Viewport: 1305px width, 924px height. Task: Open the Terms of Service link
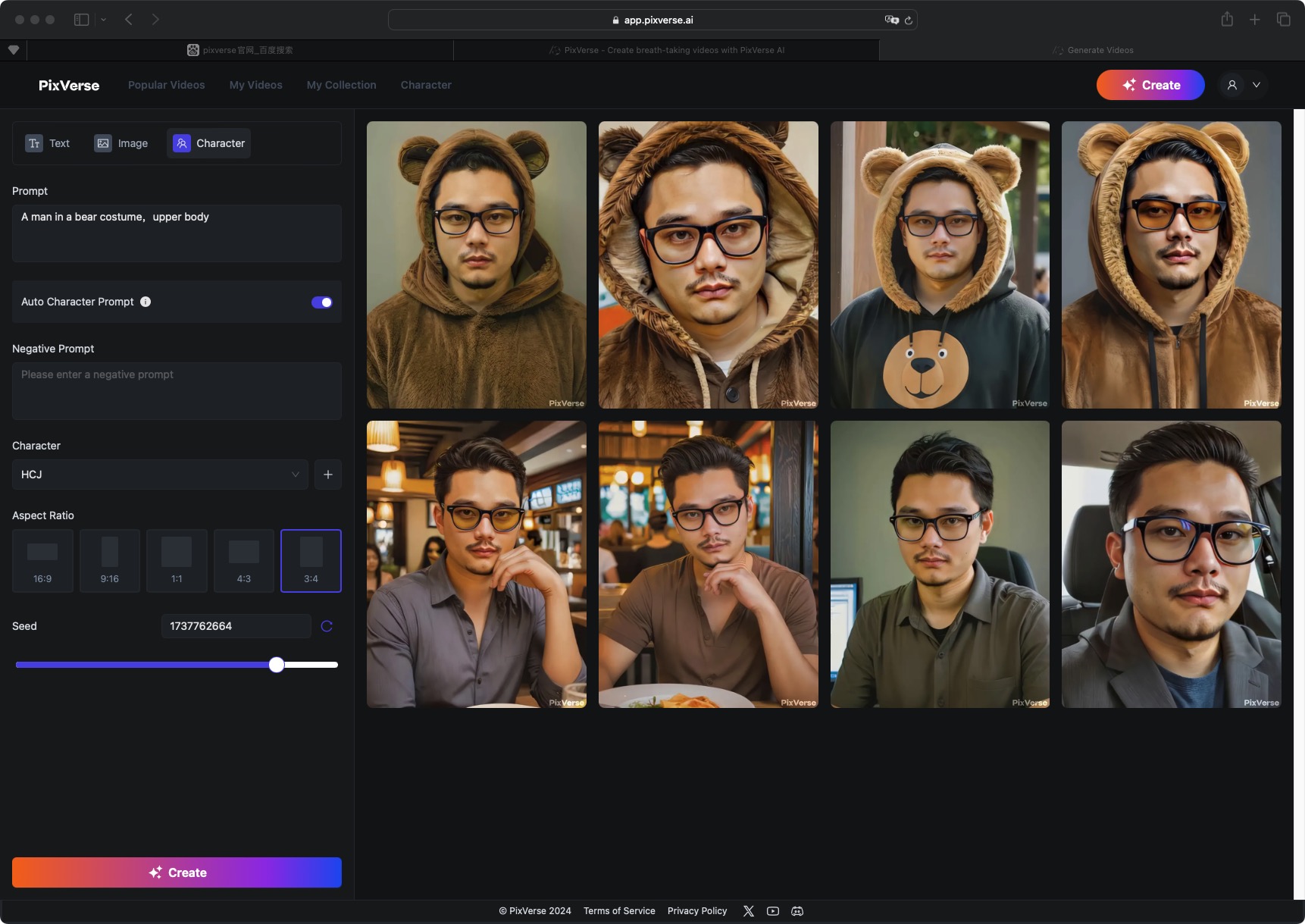tap(619, 911)
